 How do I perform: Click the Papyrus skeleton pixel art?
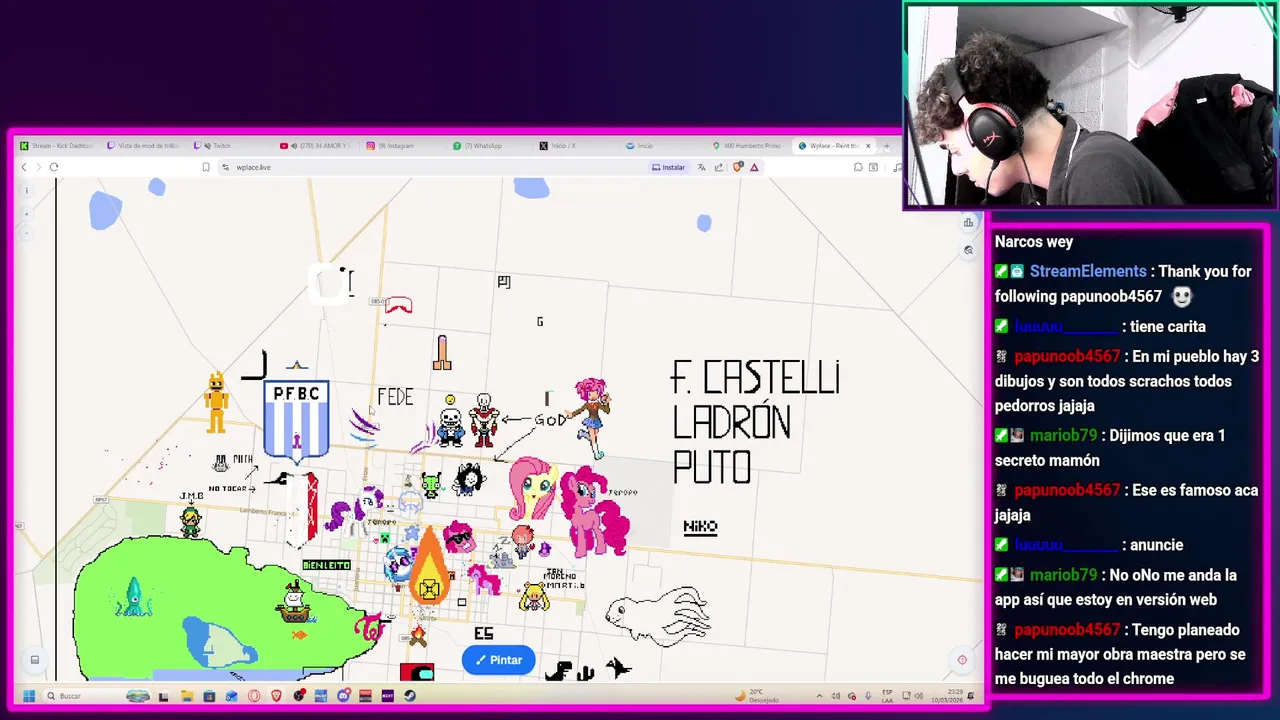coord(484,420)
